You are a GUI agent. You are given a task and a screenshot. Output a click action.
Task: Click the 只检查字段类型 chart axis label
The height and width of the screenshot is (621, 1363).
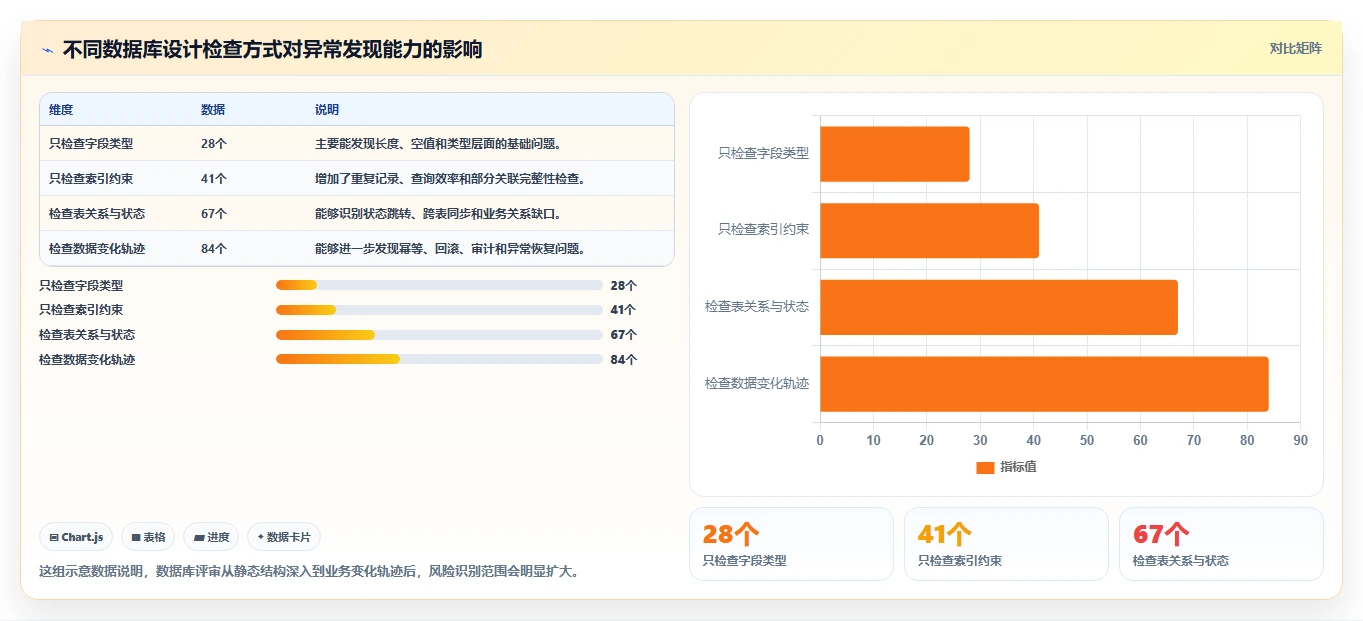click(x=763, y=154)
